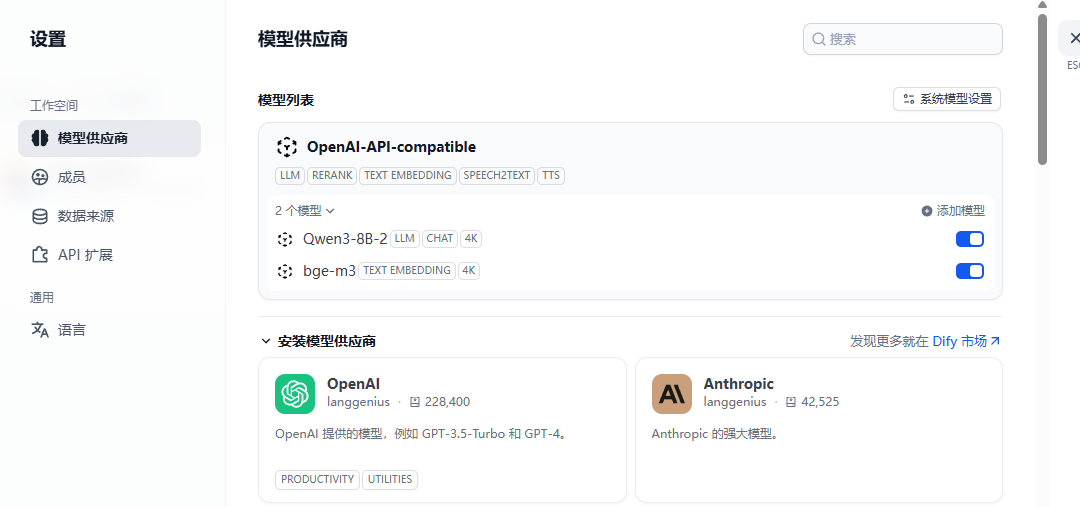Screen dimensions: 1080x507
Task: Click the search magnifier icon
Action: click(x=819, y=39)
